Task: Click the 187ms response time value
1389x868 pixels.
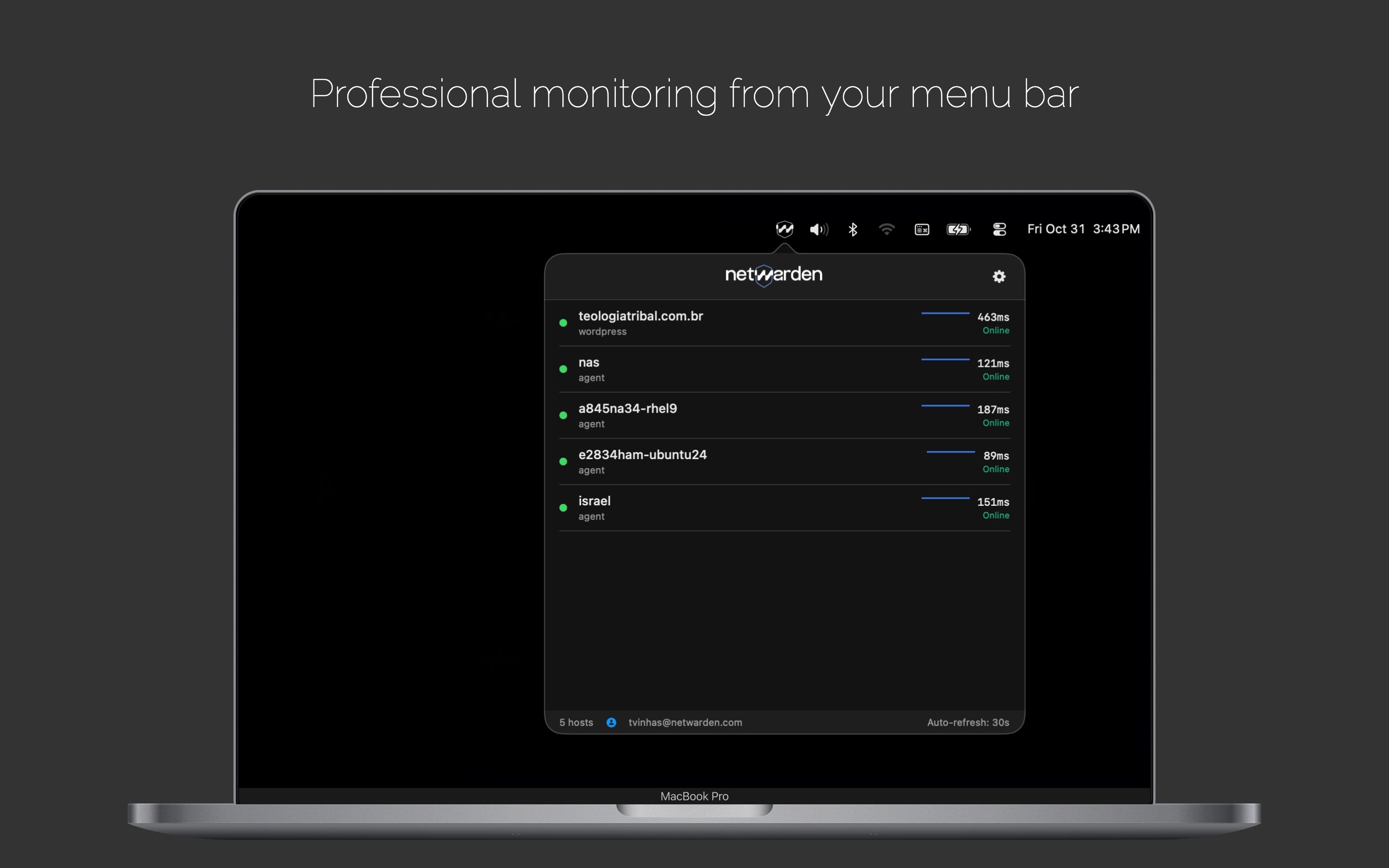Action: coord(993,410)
